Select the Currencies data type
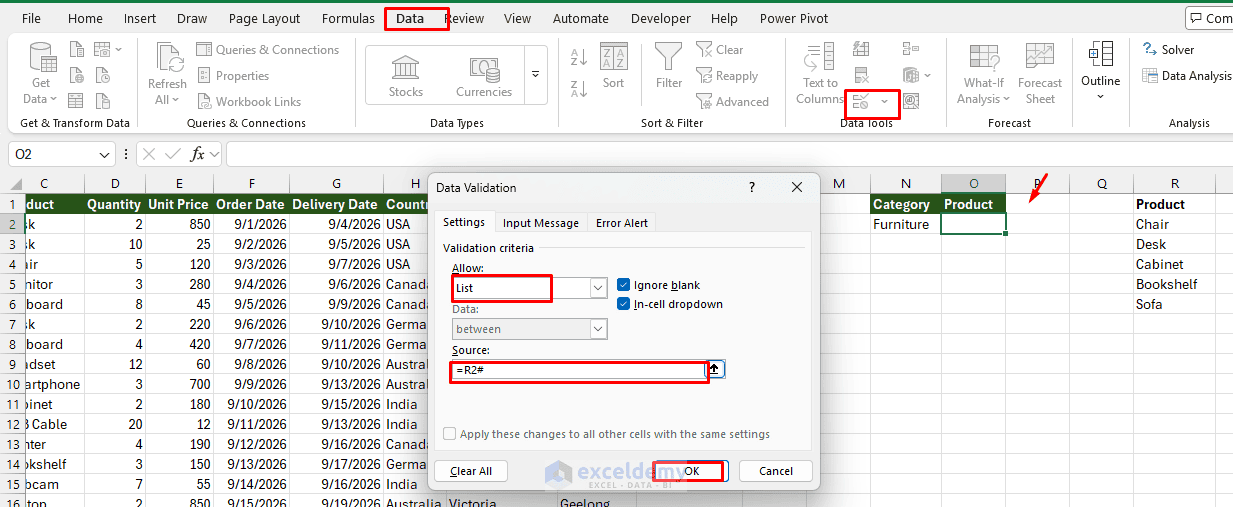The height and width of the screenshot is (507, 1233). point(484,75)
